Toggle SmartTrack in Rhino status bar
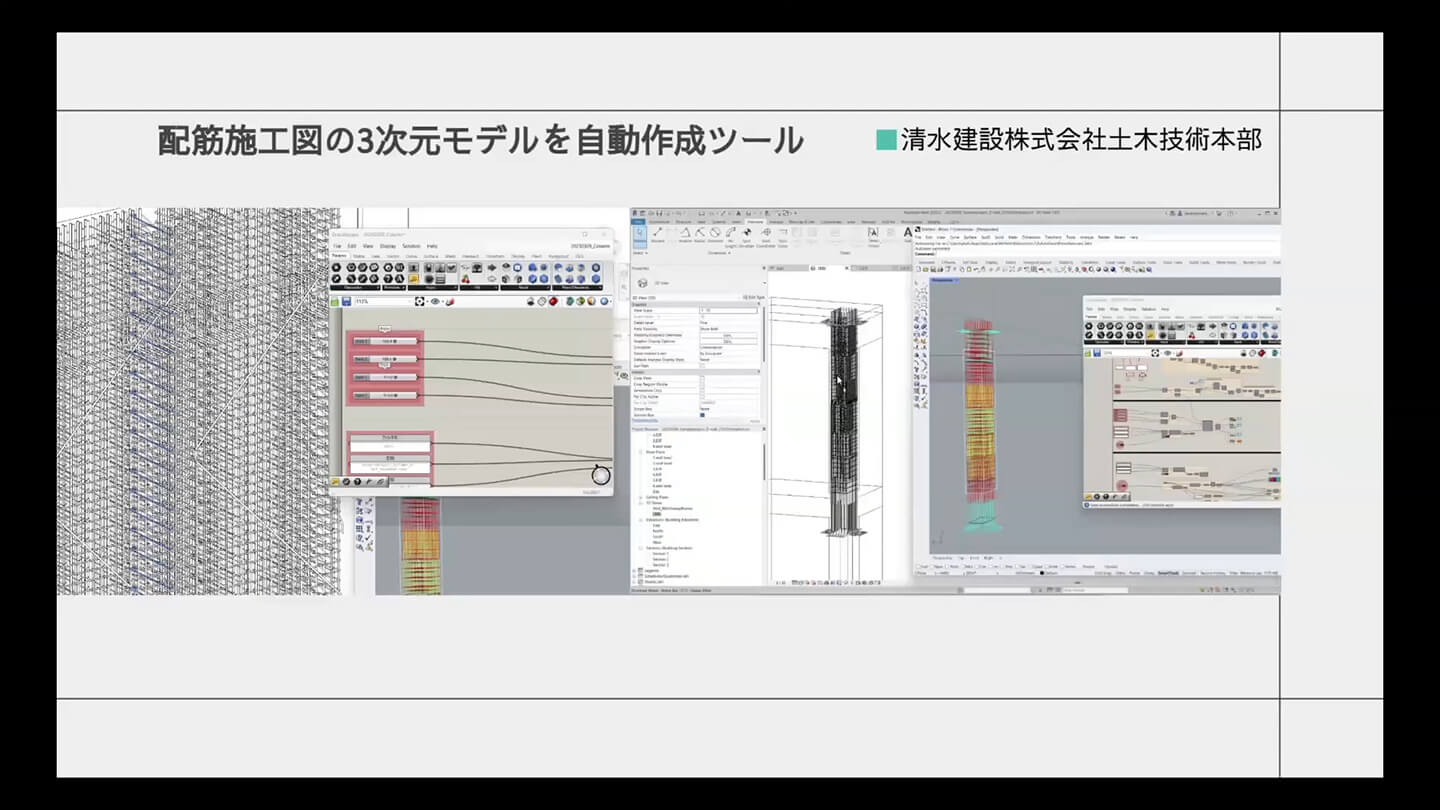This screenshot has width=1440, height=810. (x=1168, y=573)
